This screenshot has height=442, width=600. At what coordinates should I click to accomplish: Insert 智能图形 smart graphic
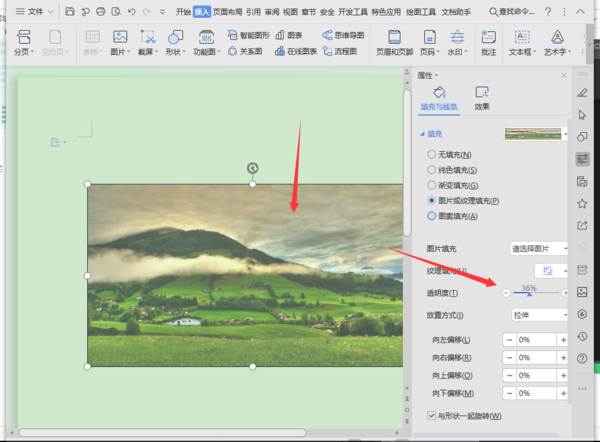tap(249, 35)
